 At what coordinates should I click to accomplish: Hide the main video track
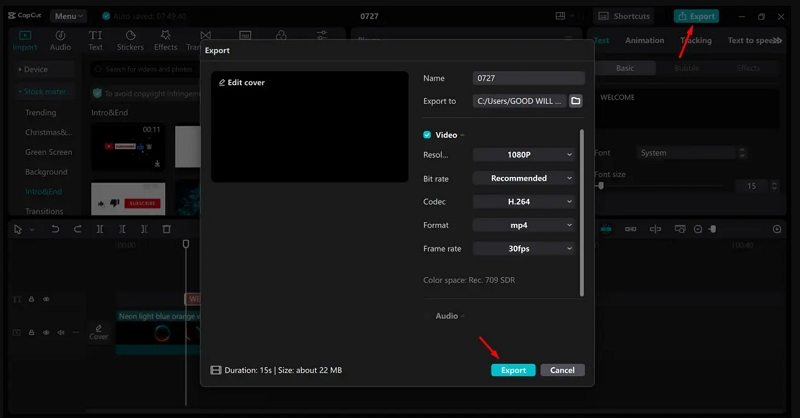[x=46, y=332]
